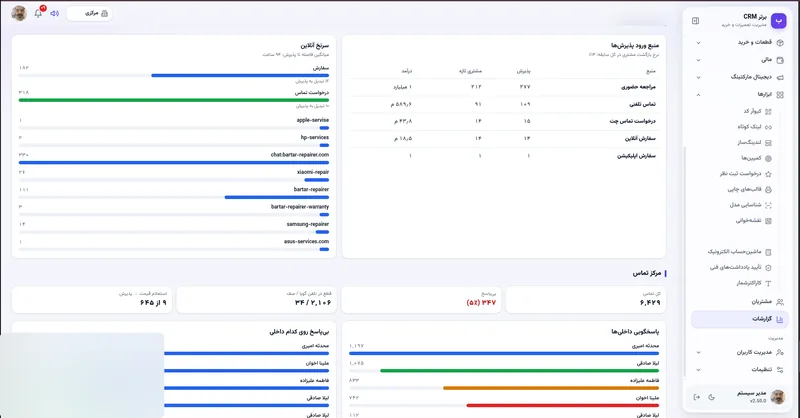Click the printer icon beside قالب‌های چاپی
This screenshot has height=418, width=800.
click(768, 189)
